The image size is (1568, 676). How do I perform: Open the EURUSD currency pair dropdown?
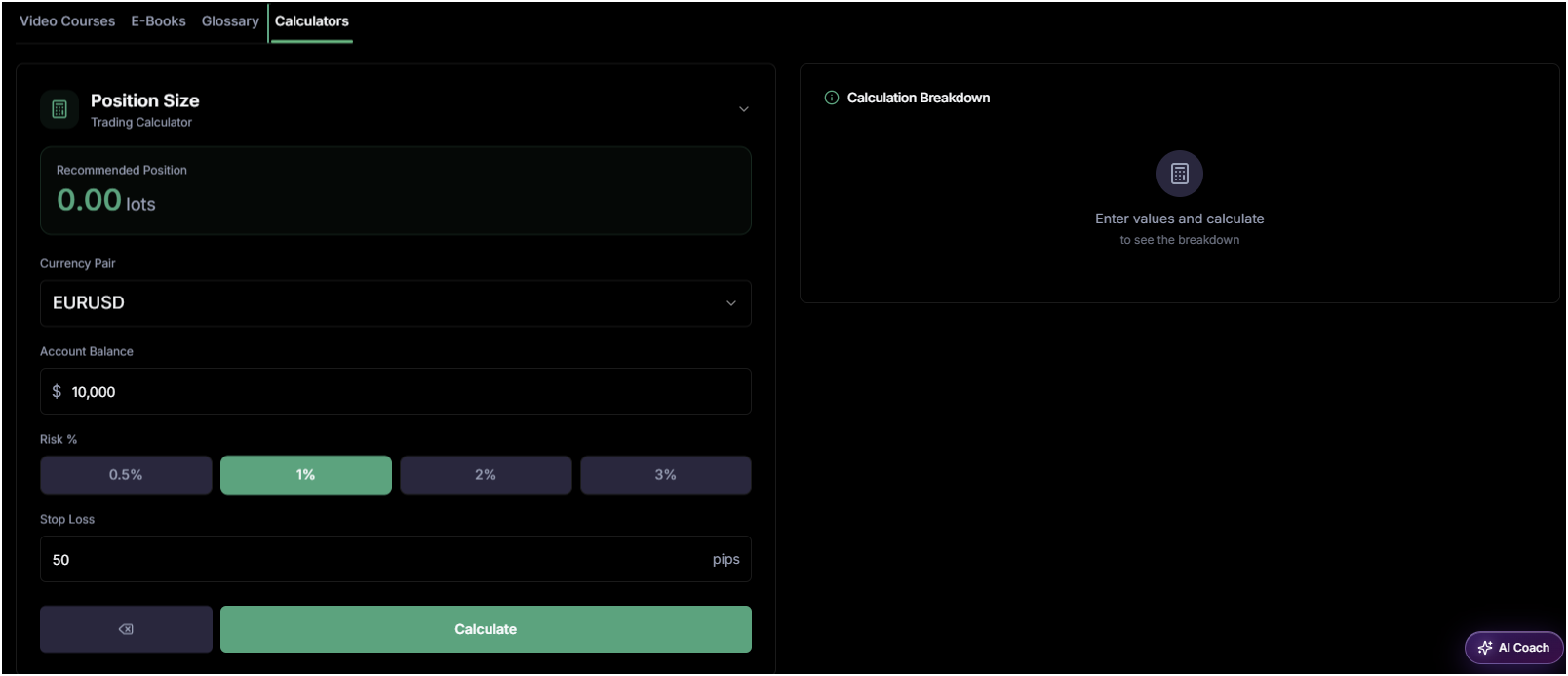tap(396, 303)
